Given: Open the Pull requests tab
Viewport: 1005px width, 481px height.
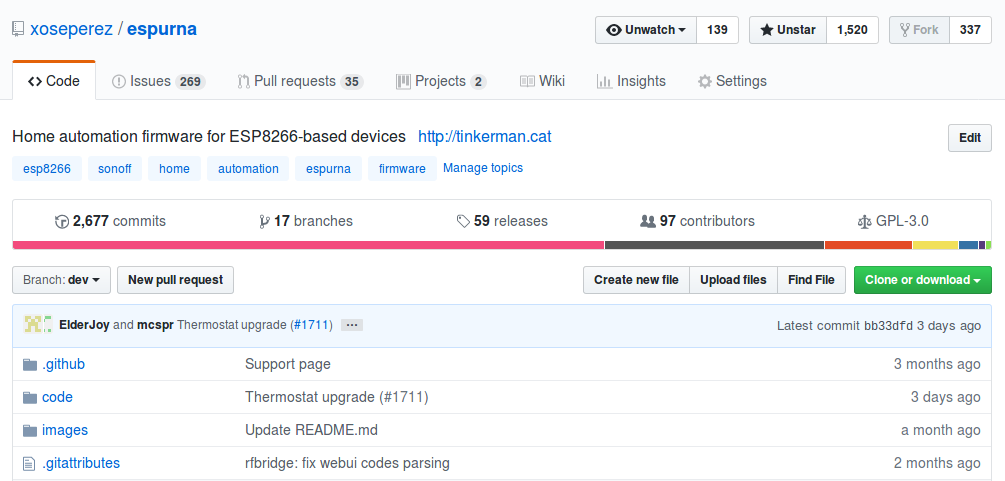Looking at the screenshot, I should click(x=300, y=81).
